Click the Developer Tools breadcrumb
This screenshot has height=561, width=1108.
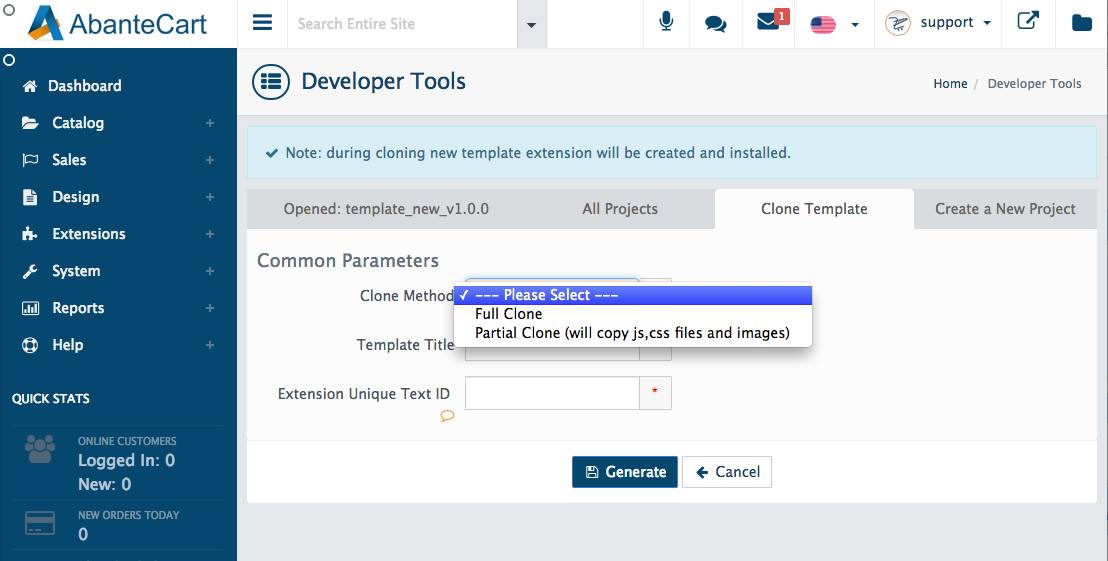tap(1035, 83)
